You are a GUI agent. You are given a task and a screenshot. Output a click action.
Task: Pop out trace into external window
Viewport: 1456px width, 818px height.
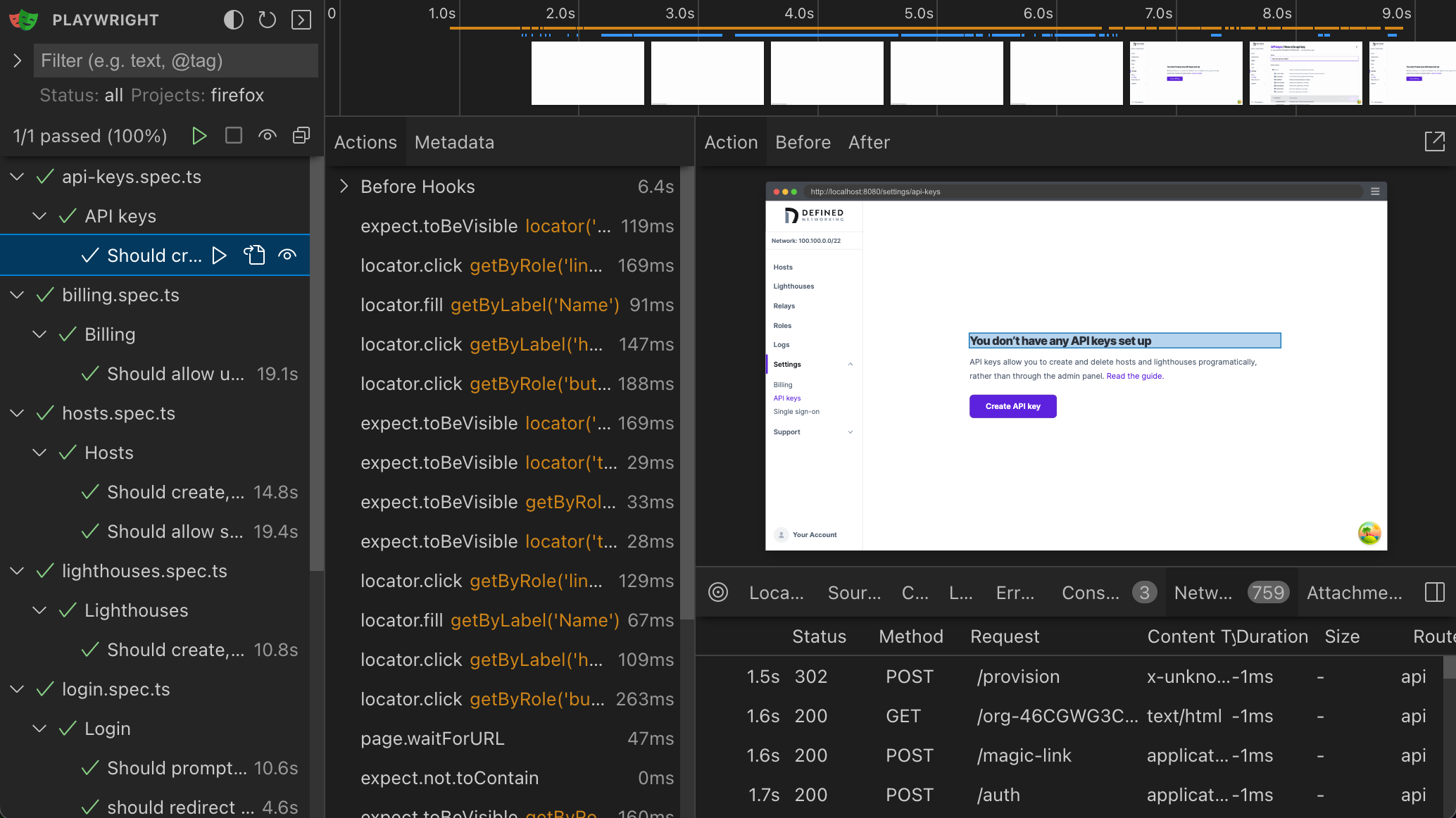(x=1436, y=141)
